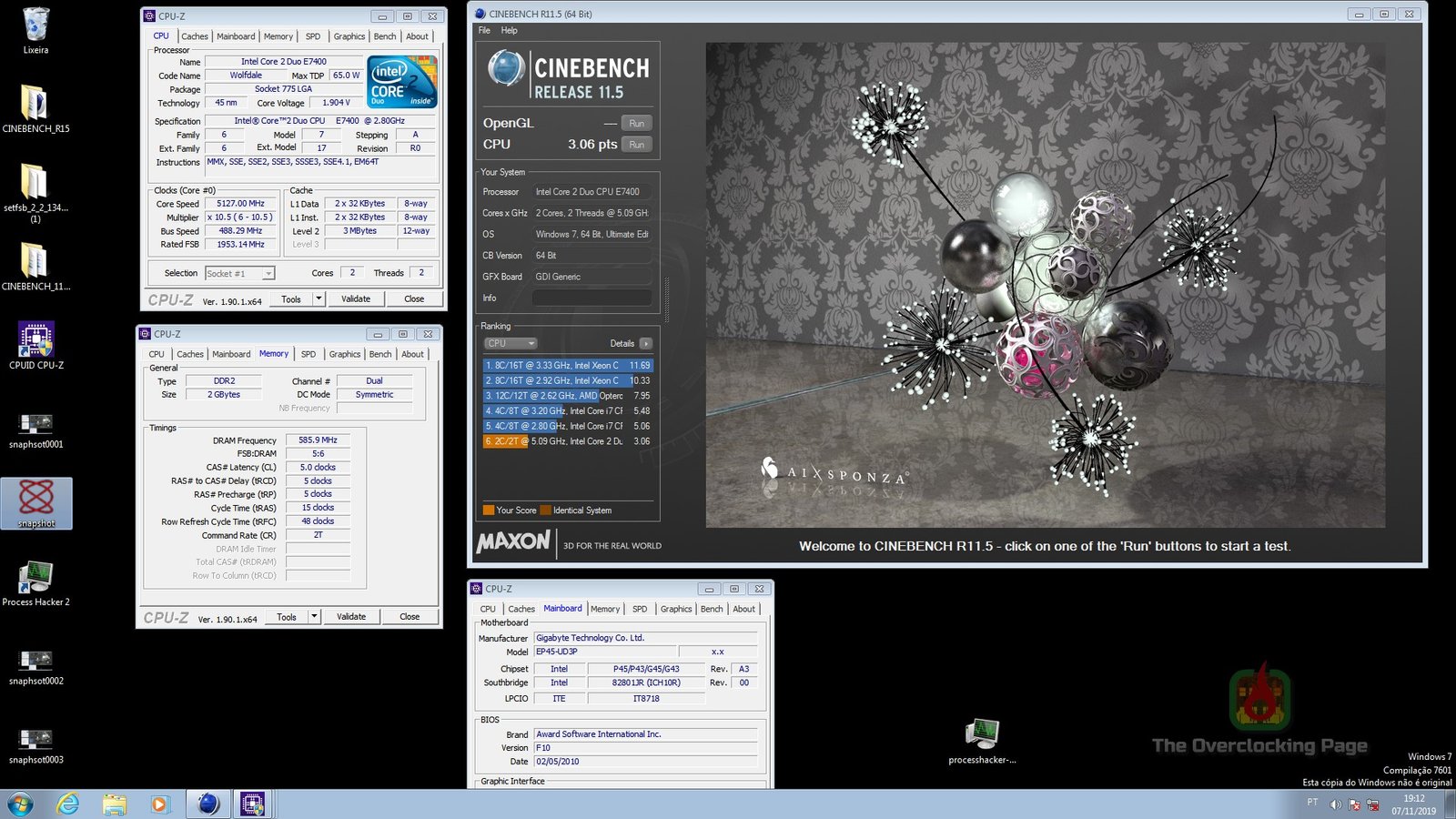1456x819 pixels.
Task: Click the Cinebench taskbar icon
Action: pos(208,804)
